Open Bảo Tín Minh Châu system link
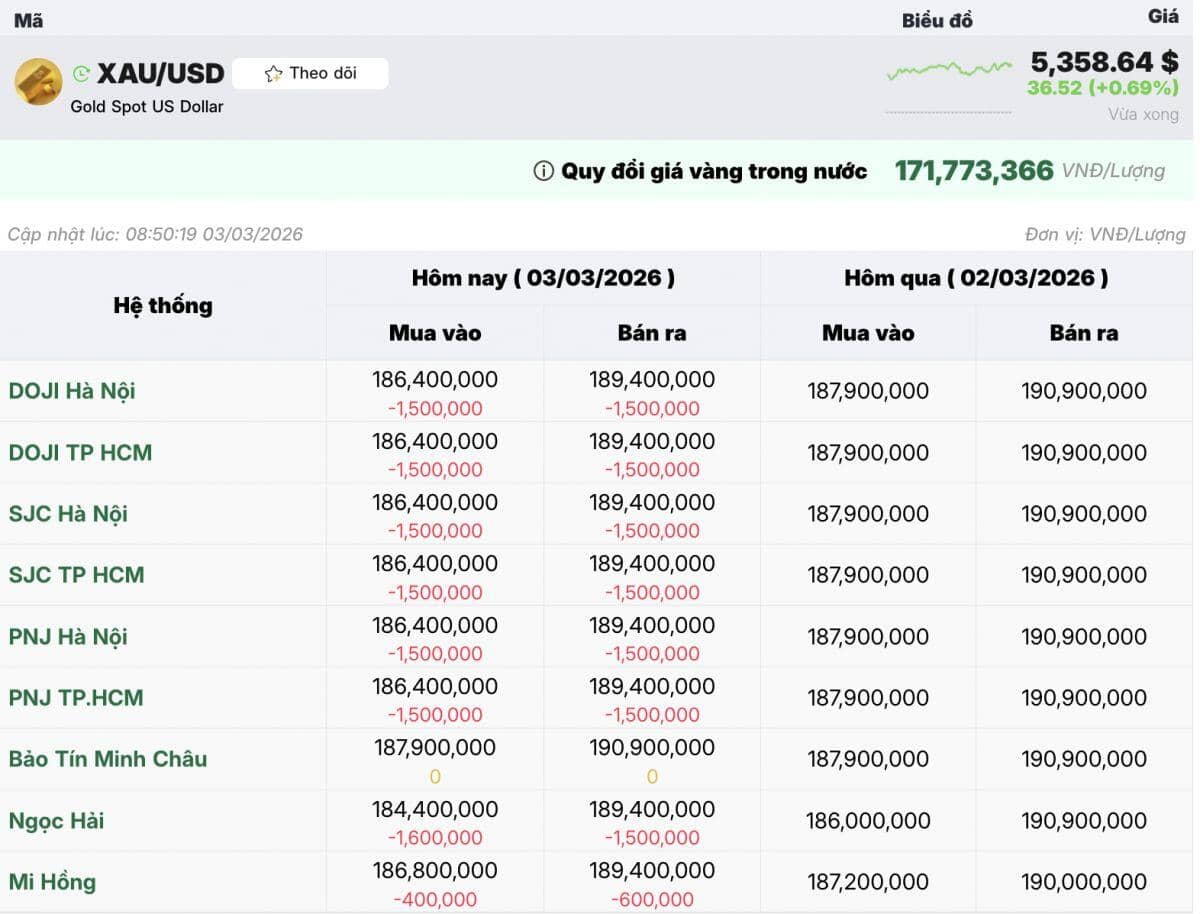The height and width of the screenshot is (914, 1200). point(108,759)
